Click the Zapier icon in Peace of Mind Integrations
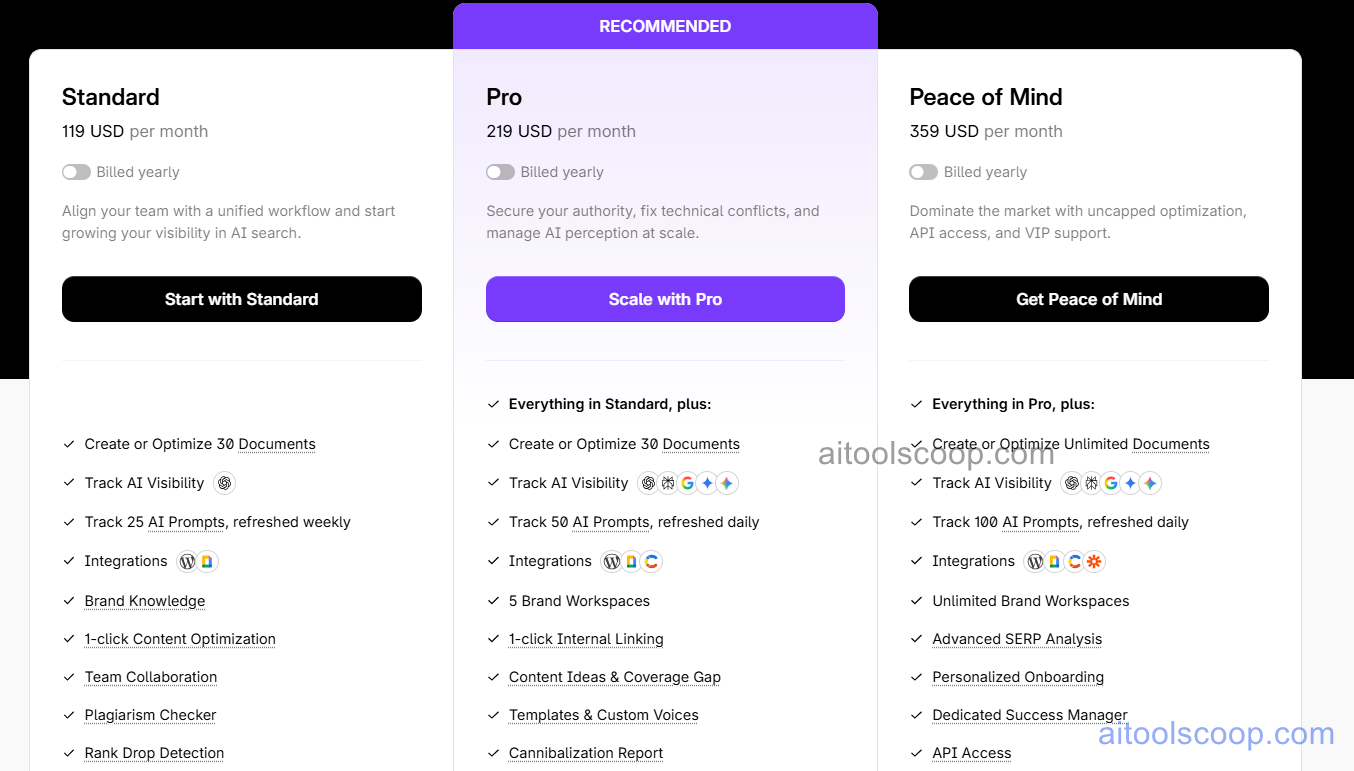This screenshot has width=1354, height=771. point(1094,561)
